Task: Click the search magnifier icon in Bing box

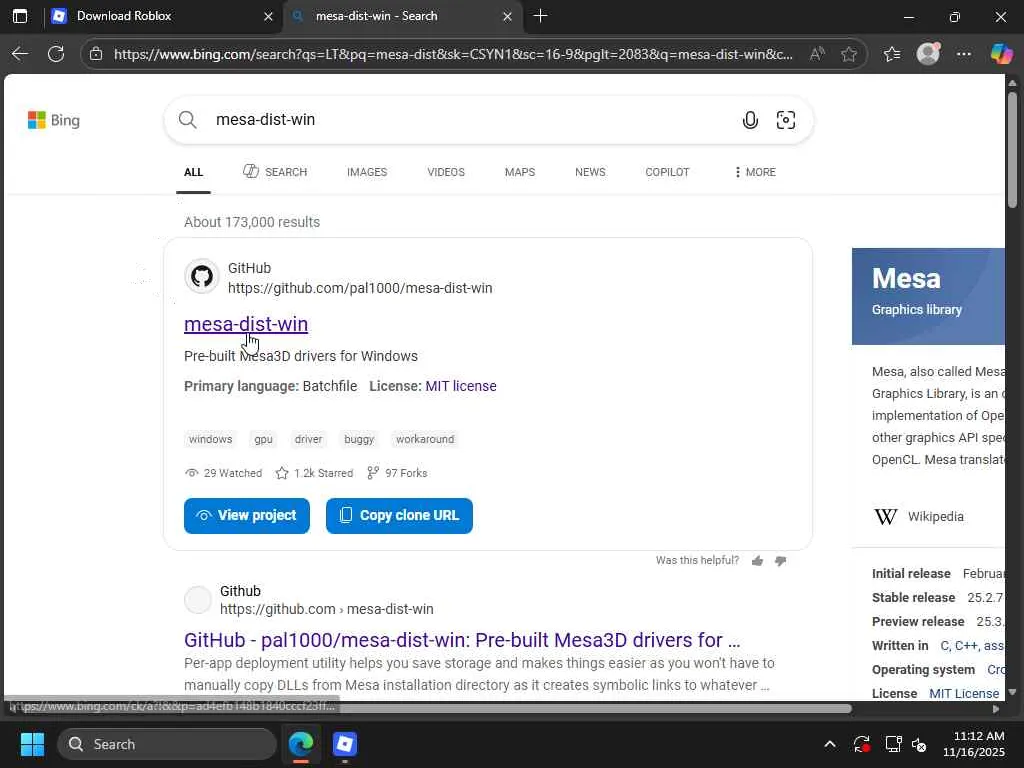Action: [x=187, y=120]
